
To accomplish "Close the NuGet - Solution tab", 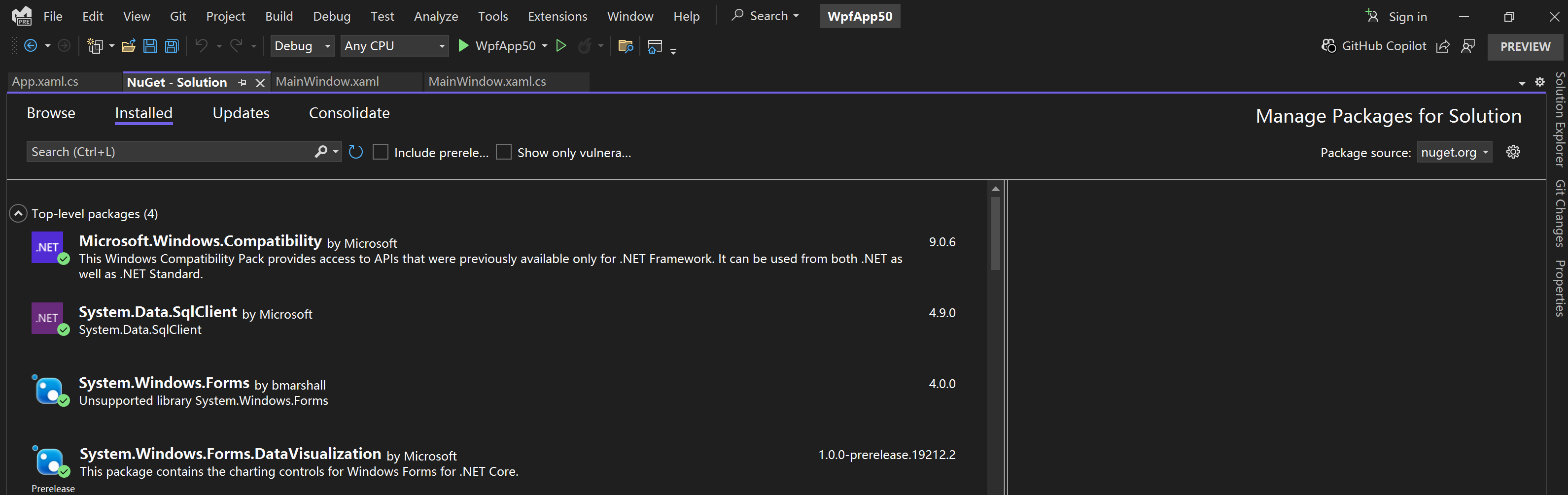I will click(x=260, y=83).
